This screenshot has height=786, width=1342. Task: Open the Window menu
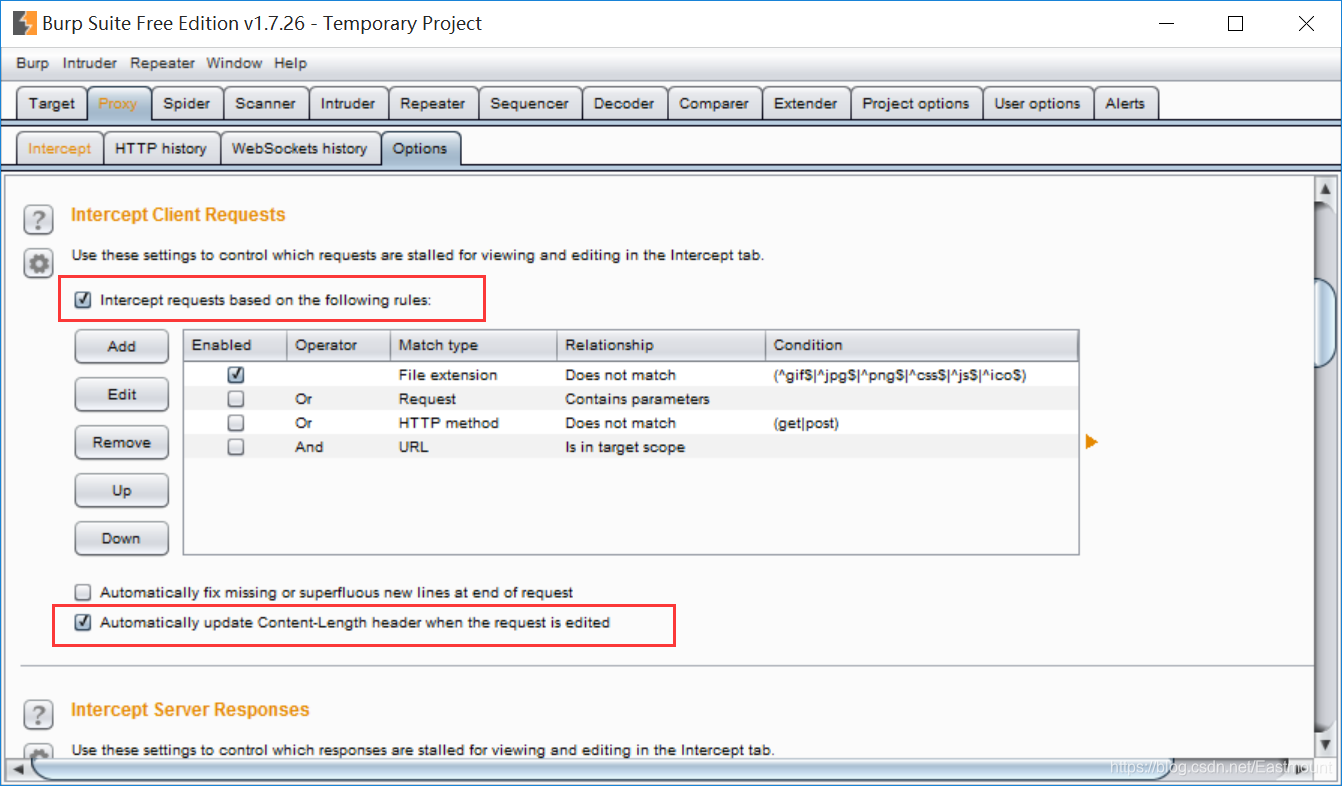(234, 63)
